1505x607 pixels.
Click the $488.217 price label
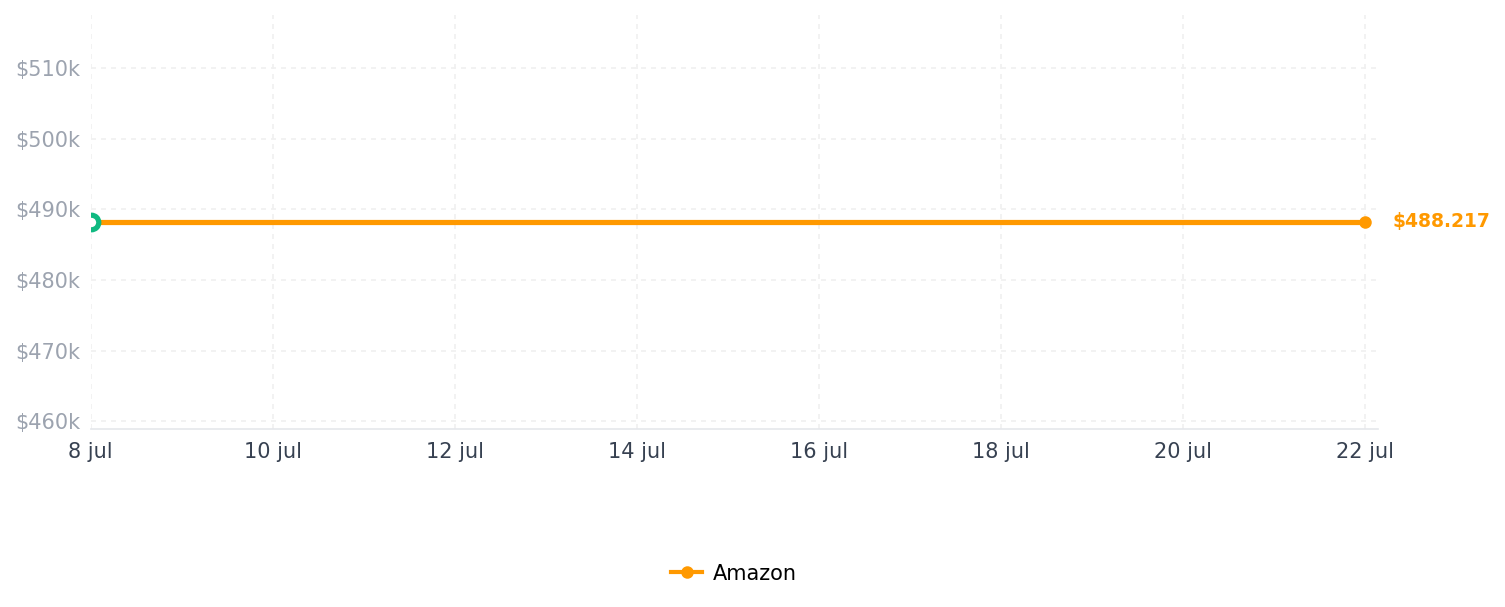[1441, 221]
